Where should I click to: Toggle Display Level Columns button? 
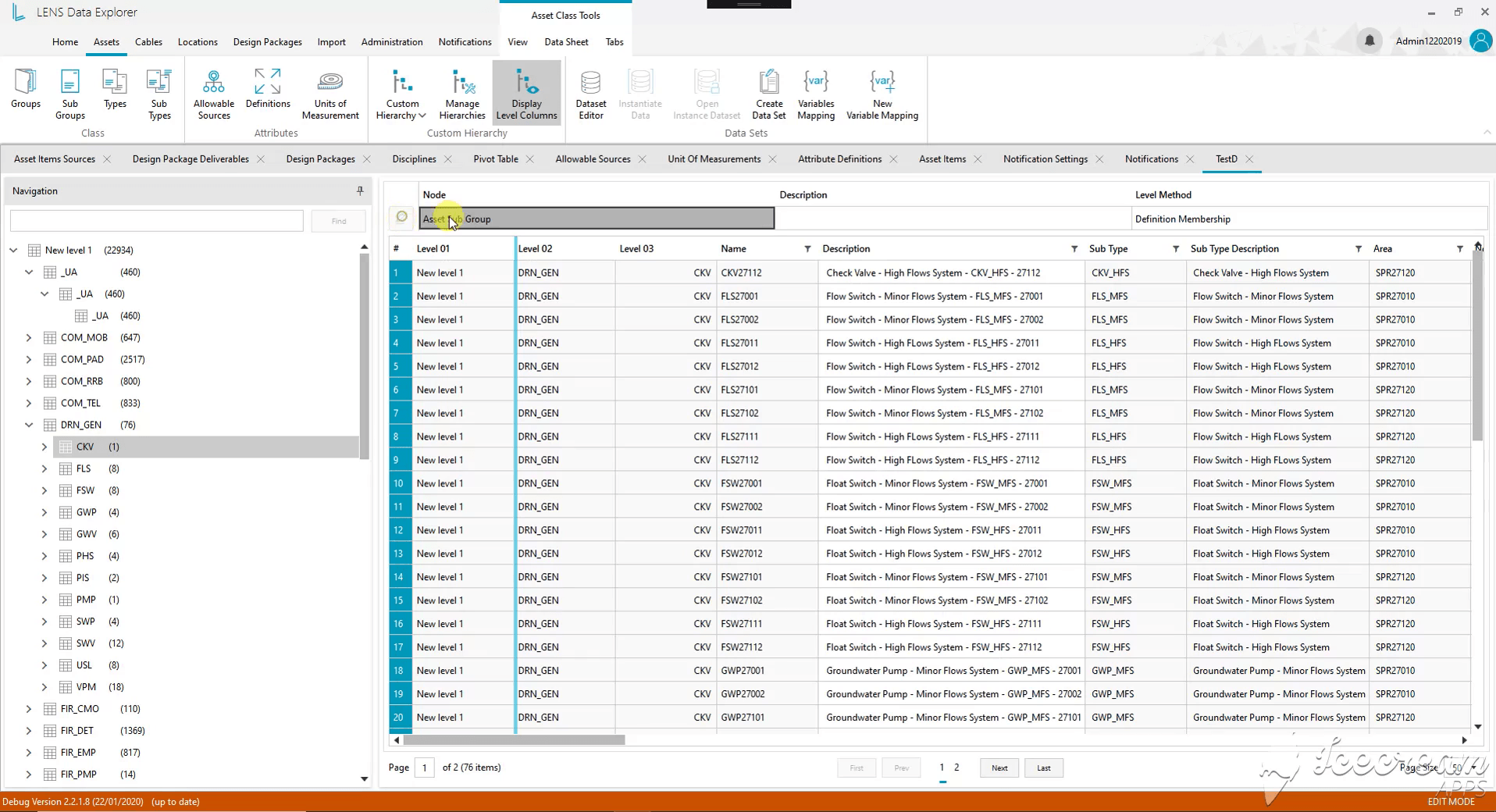[527, 94]
